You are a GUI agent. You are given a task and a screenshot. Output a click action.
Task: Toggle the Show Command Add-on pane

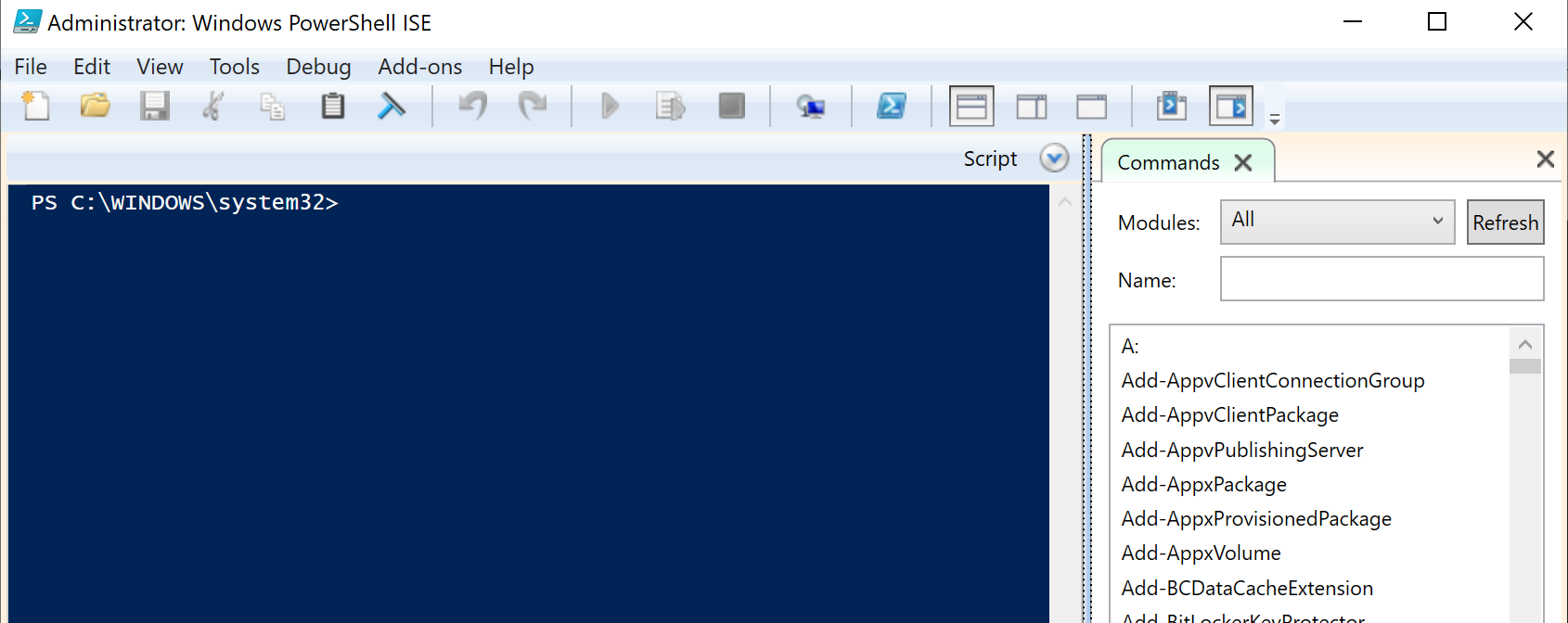[x=1231, y=107]
